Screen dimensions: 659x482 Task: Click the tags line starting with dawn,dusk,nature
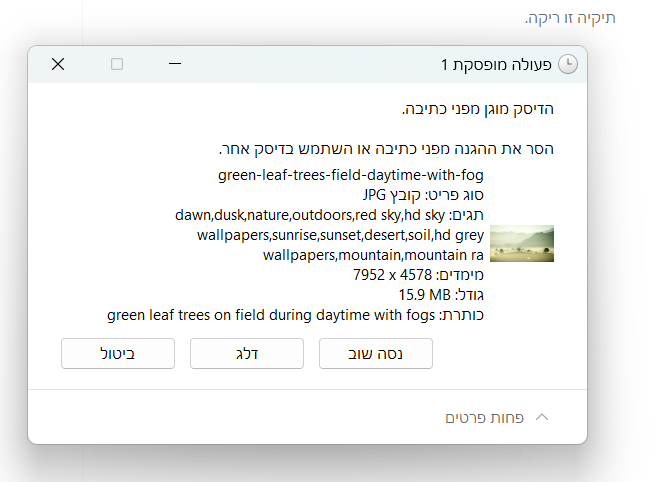(329, 215)
